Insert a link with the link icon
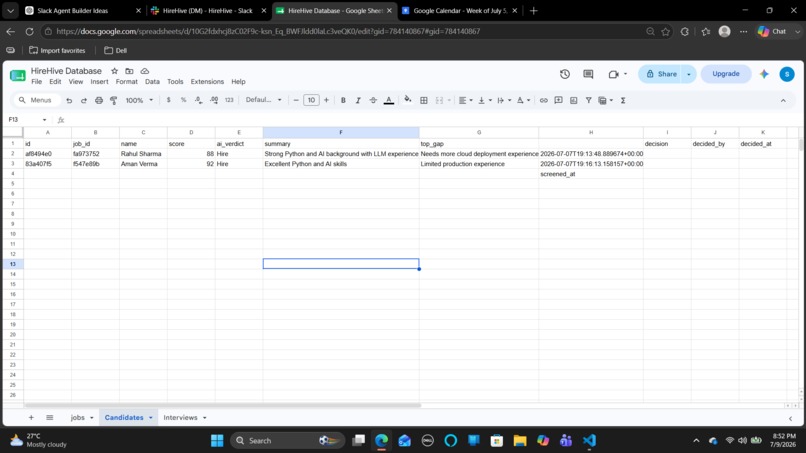This screenshot has height=453, width=806. (x=543, y=100)
